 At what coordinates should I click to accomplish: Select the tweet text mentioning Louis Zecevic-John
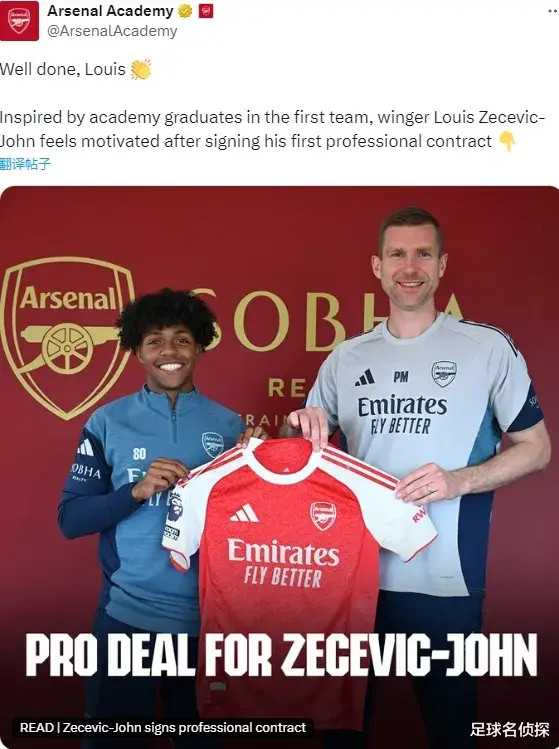[x=272, y=129]
